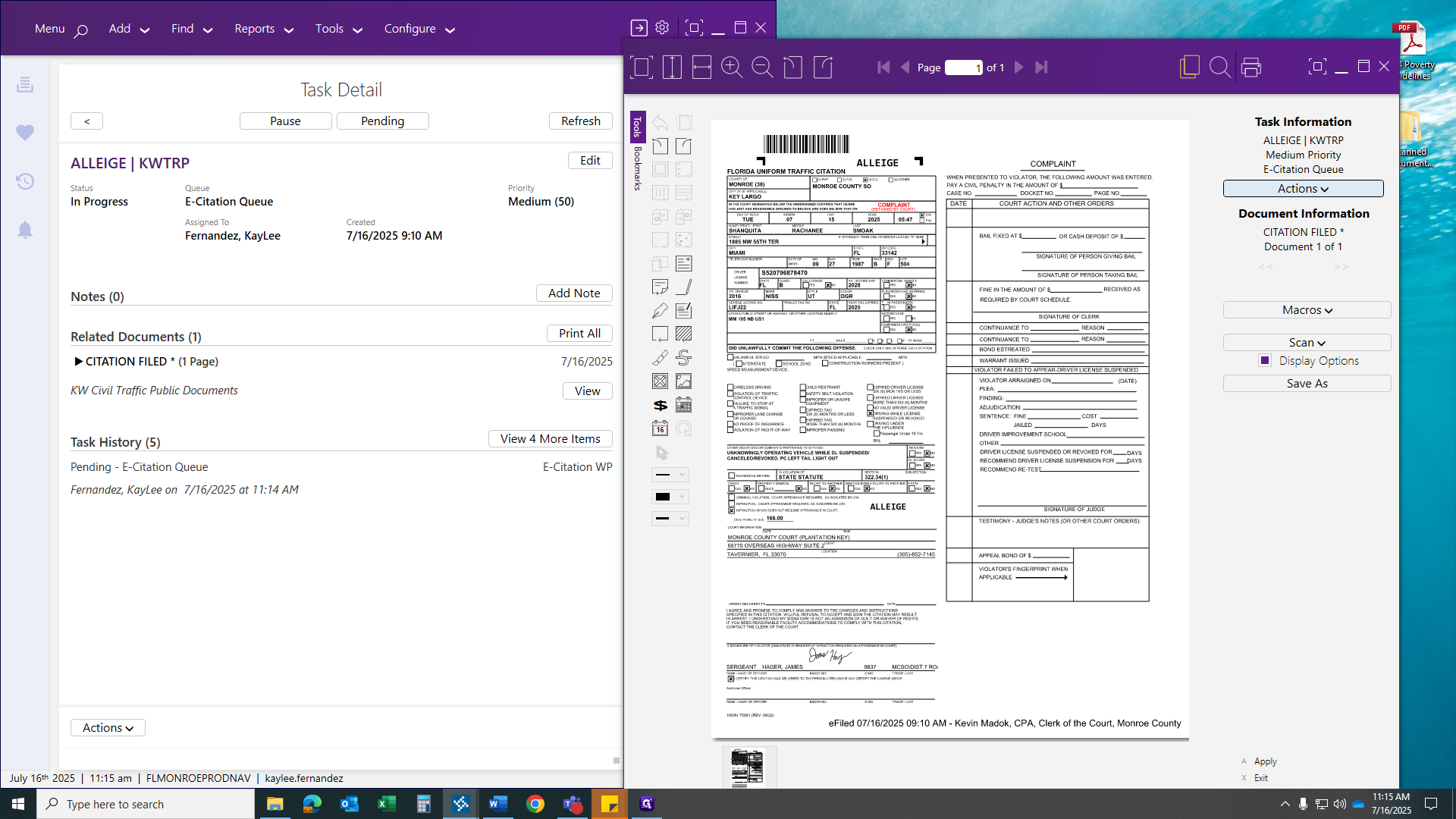Open the Macros dropdown
Viewport: 1456px width, 819px height.
1307,310
